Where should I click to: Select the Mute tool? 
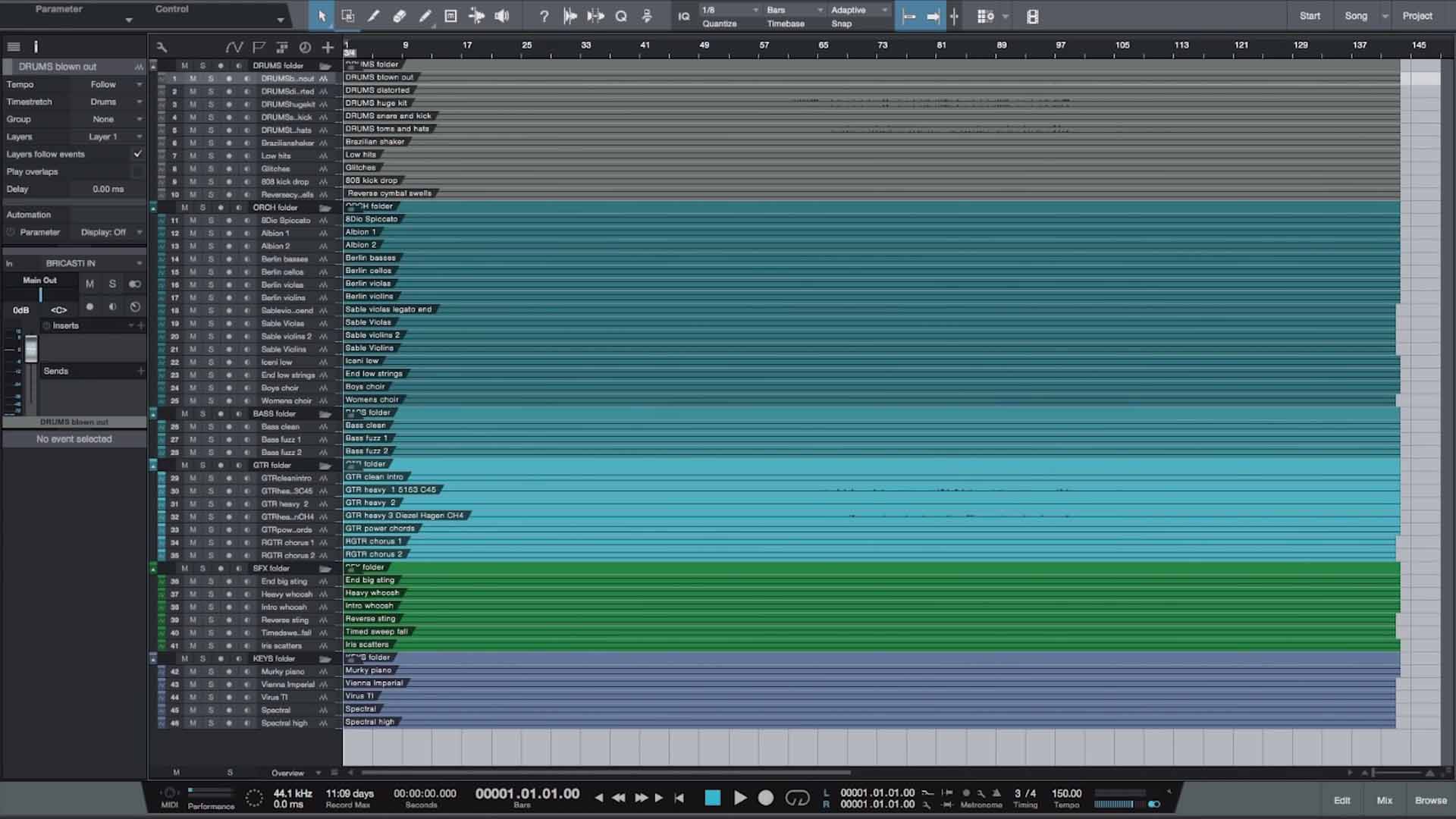(450, 16)
